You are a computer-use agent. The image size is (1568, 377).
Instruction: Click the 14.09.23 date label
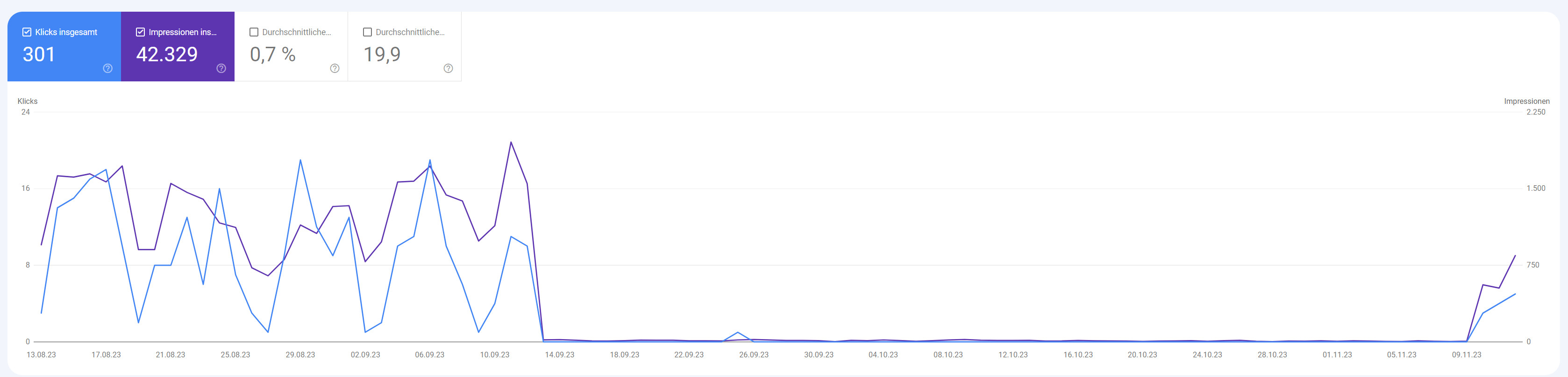tap(559, 355)
